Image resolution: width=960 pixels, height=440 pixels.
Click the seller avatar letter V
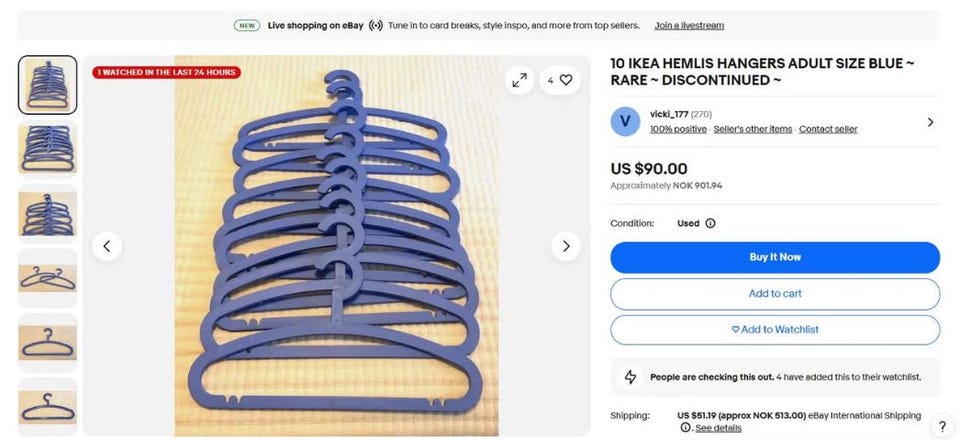[x=625, y=121]
